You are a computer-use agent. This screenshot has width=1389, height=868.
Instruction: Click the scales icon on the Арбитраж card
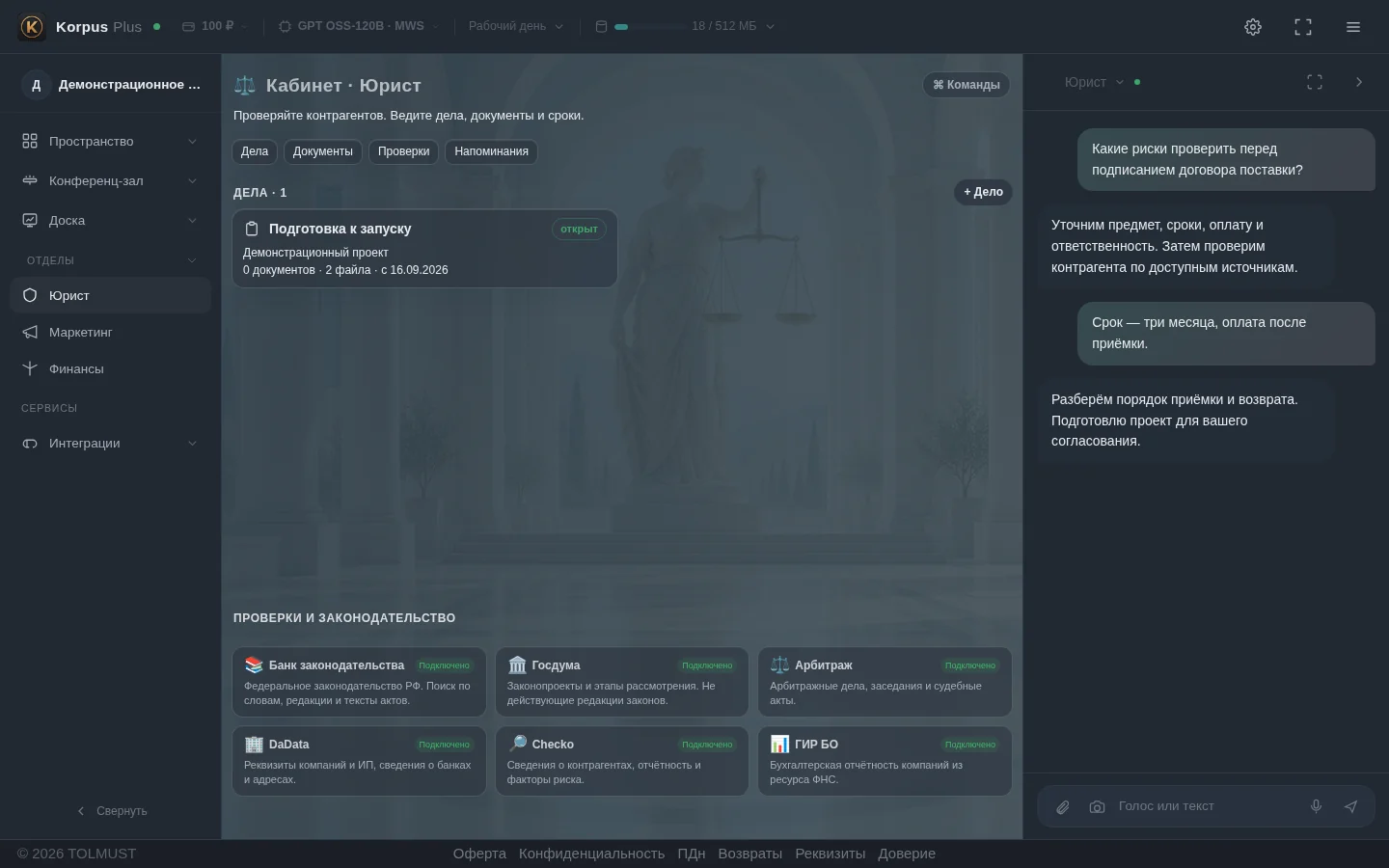779,665
